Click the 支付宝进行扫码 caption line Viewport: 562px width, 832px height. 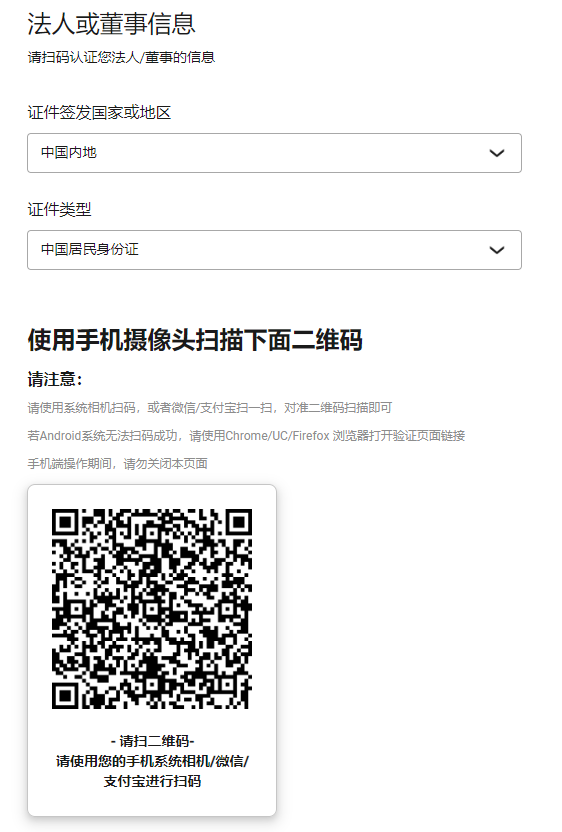(152, 781)
